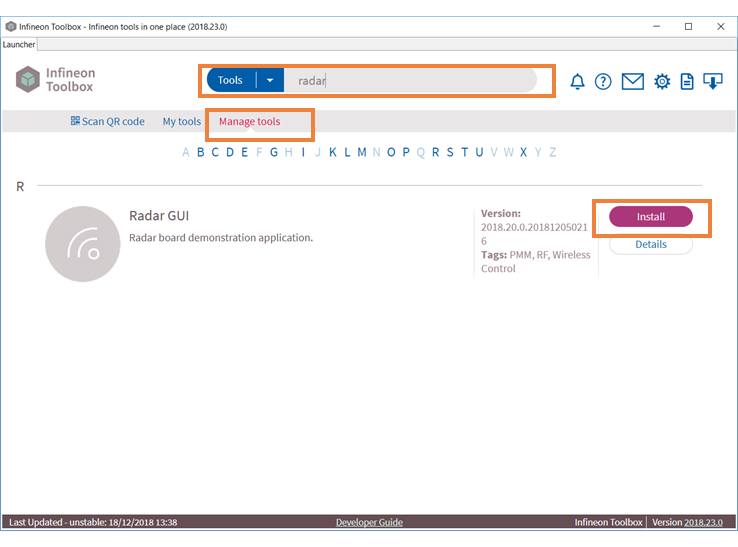Close the Infineon Toolbox window

click(x=721, y=26)
